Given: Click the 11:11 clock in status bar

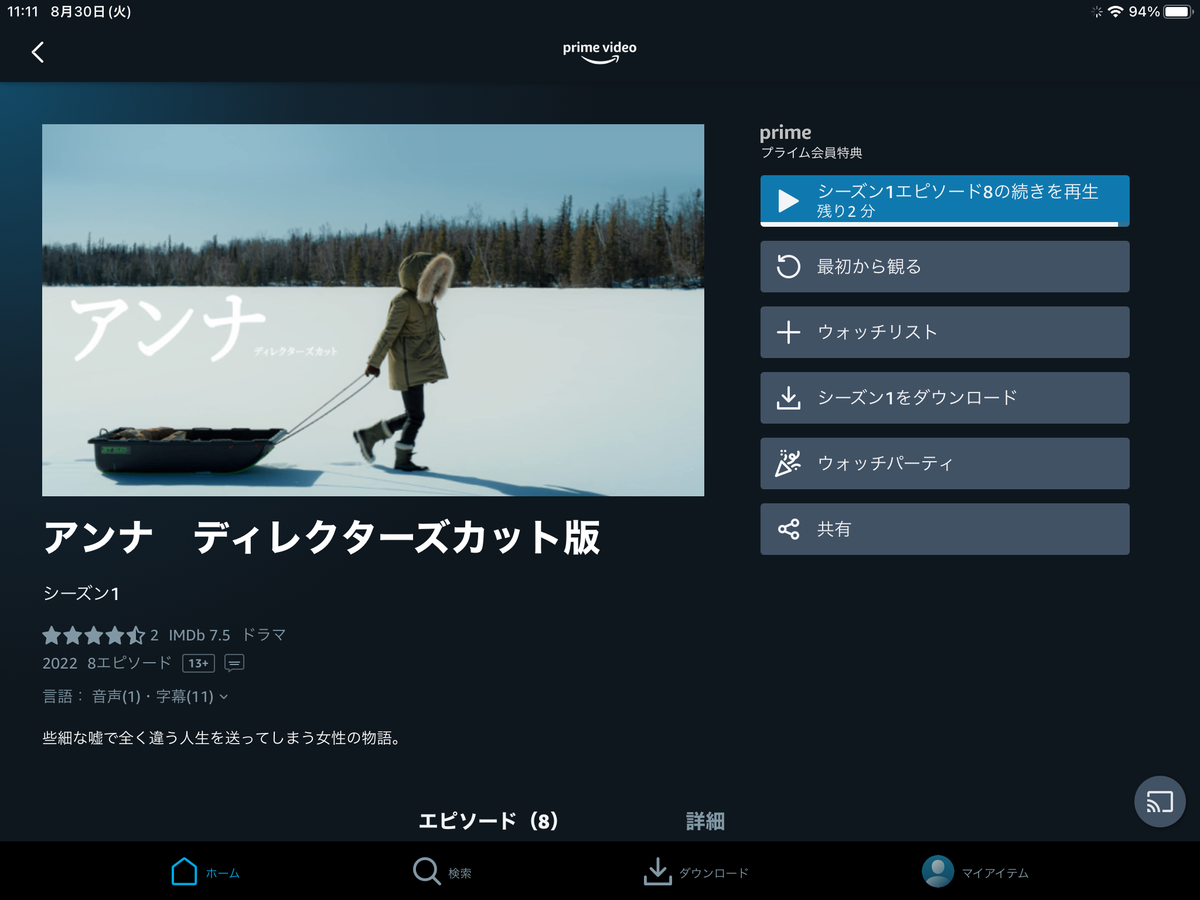Looking at the screenshot, I should pyautogui.click(x=25, y=12).
